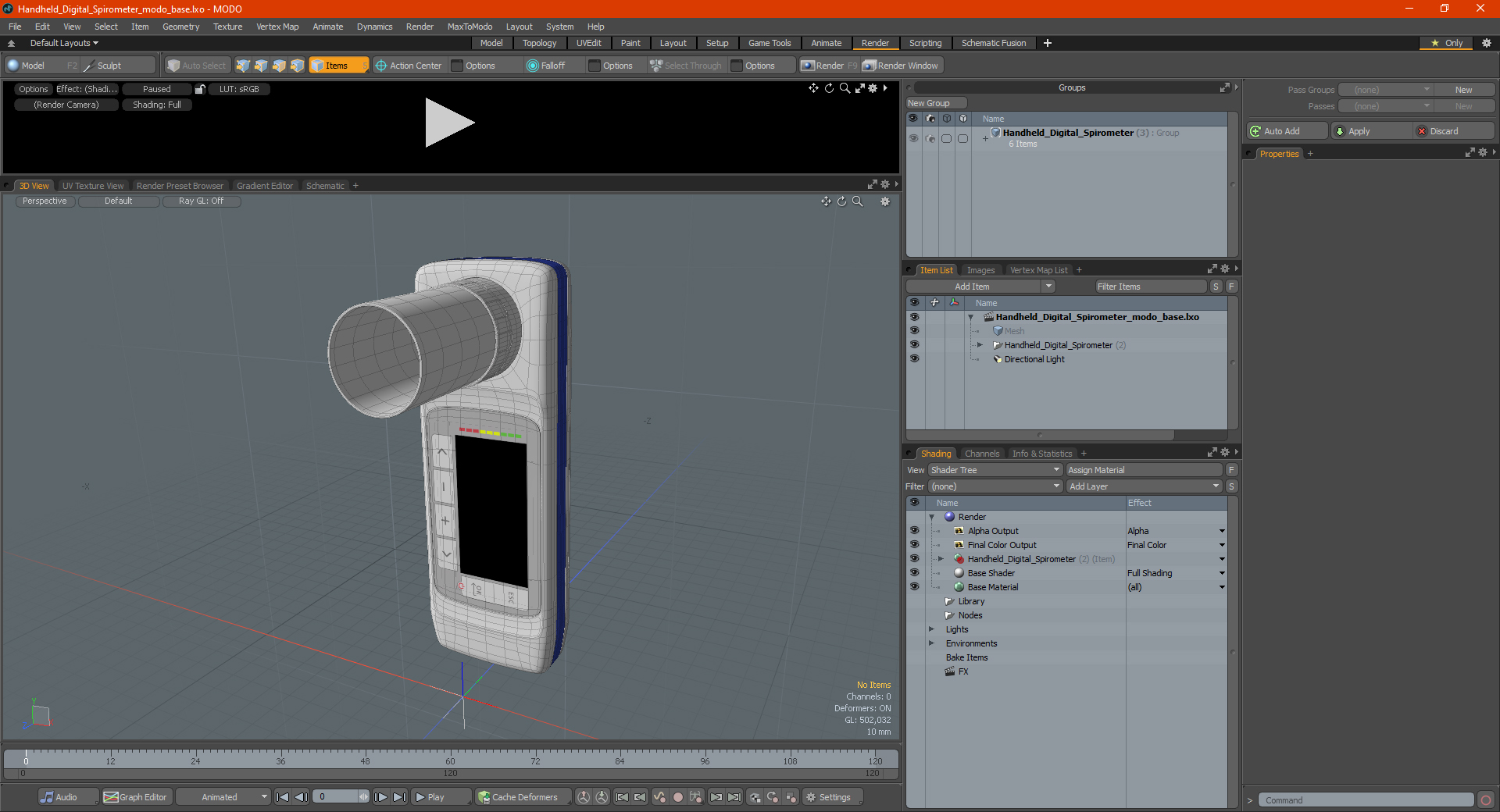
Task: Toggle Base Shader visibility
Action: click(914, 573)
